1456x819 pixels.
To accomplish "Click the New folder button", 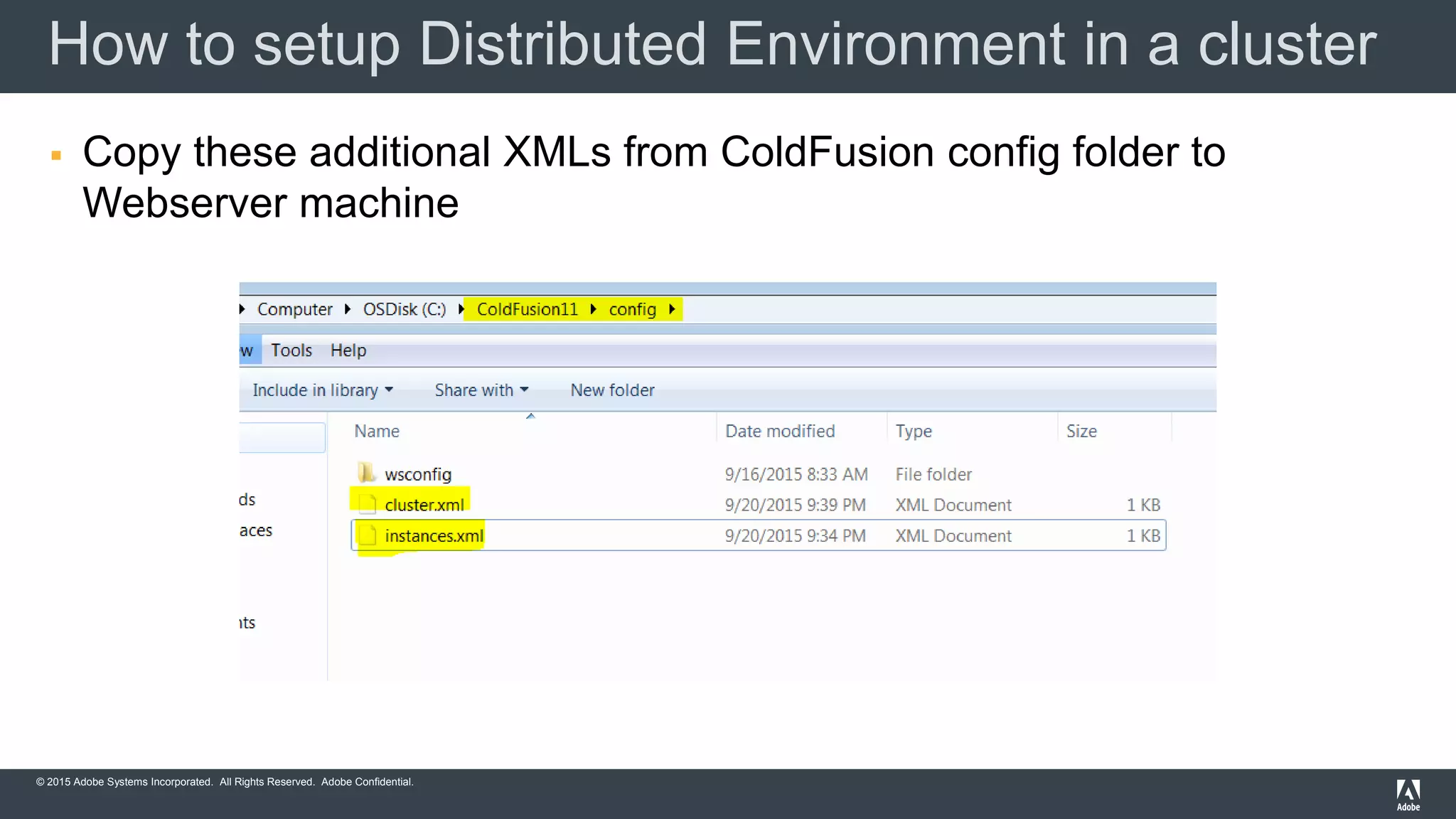I will pyautogui.click(x=612, y=390).
